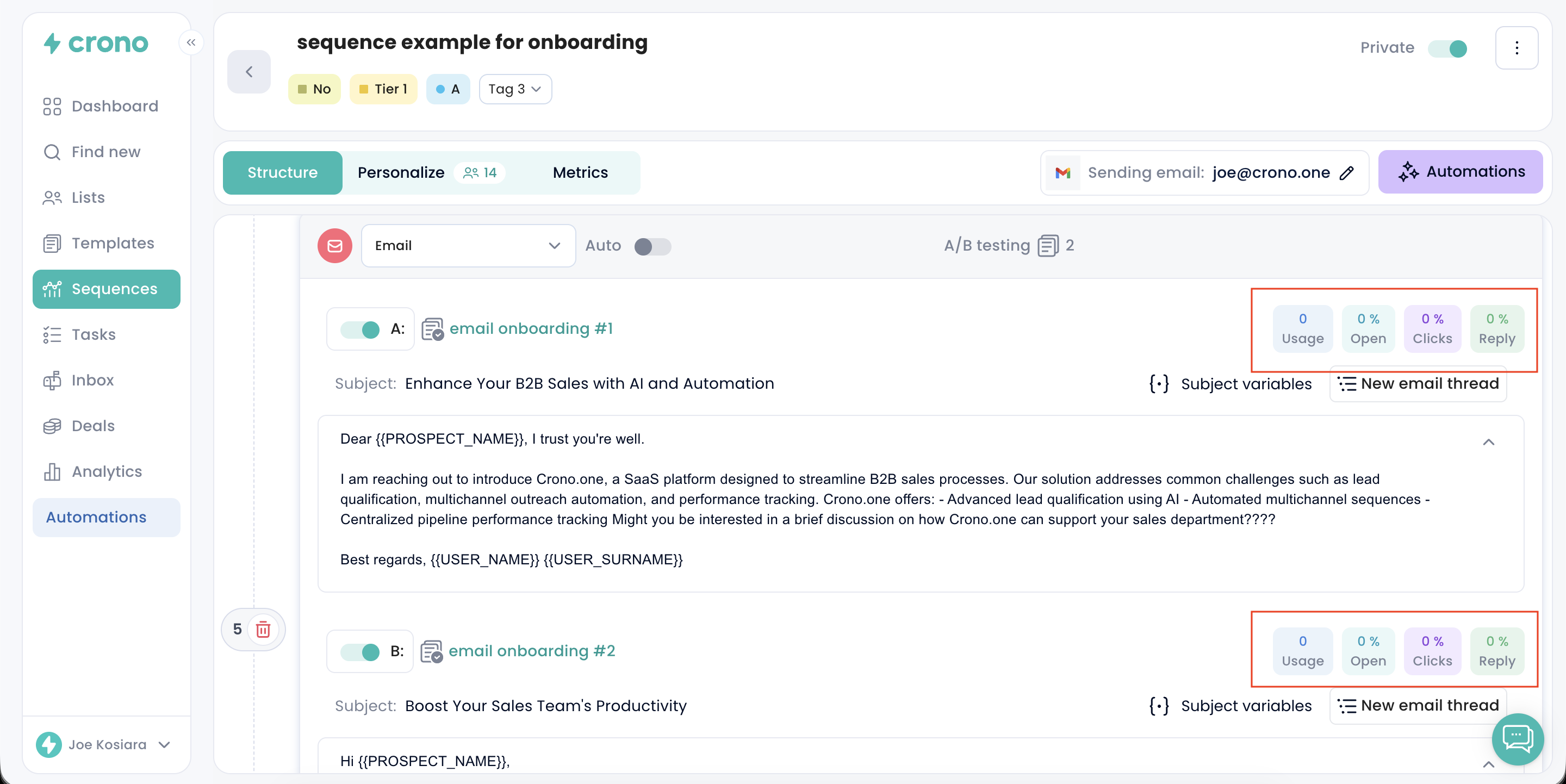The image size is (1566, 784).
Task: Open the chat support bubble icon
Action: [1518, 738]
